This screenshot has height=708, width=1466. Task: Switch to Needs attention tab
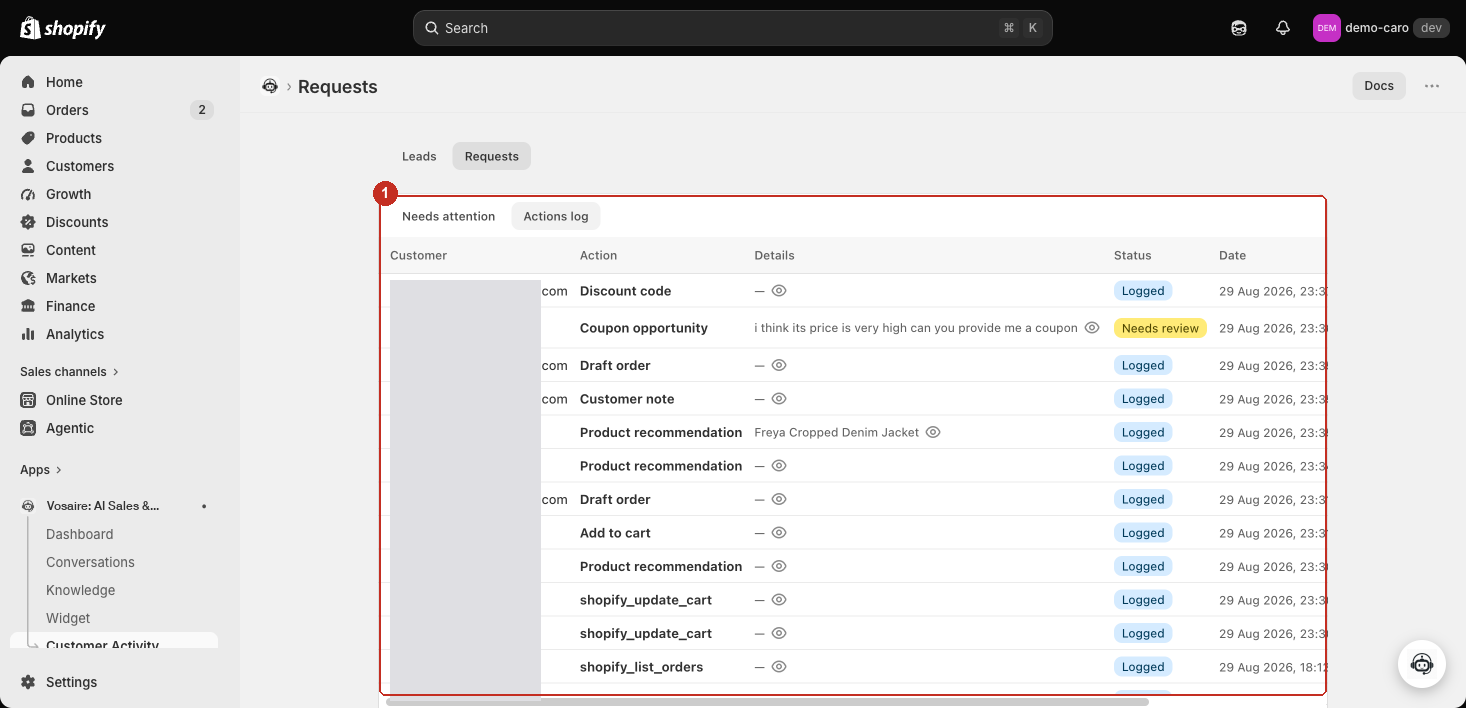[448, 216]
